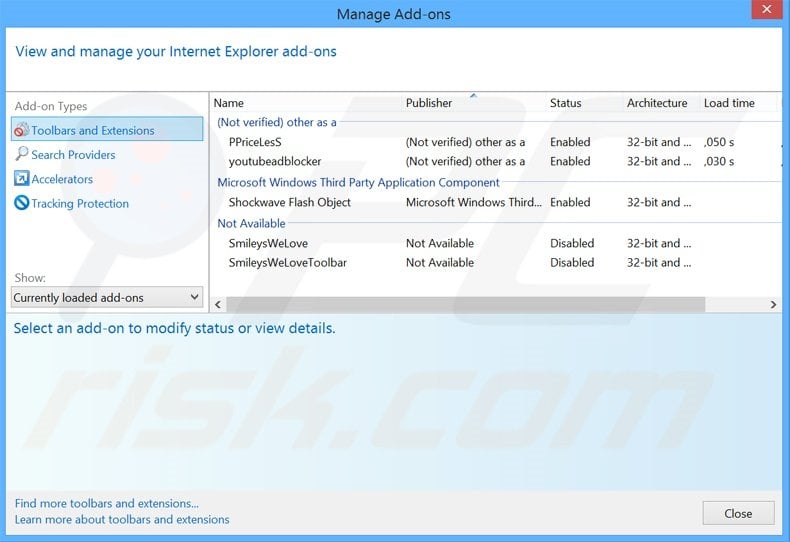790x542 pixels.
Task: Click Enabled status of PPriceLesS
Action: (x=570, y=142)
